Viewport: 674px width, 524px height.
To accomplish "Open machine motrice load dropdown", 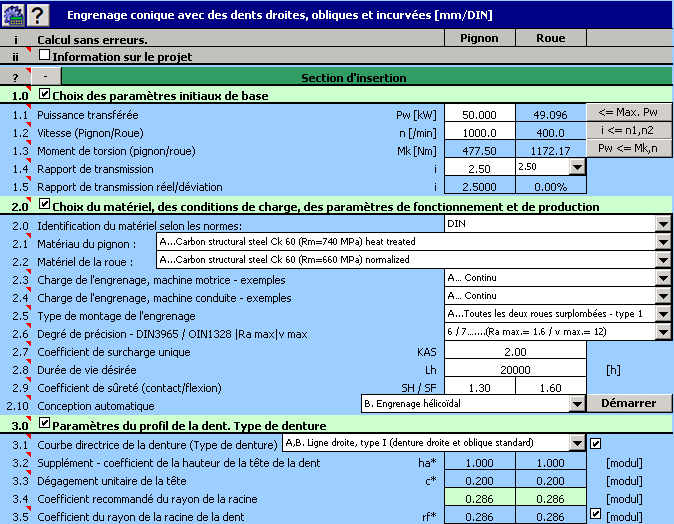I will click(x=663, y=278).
